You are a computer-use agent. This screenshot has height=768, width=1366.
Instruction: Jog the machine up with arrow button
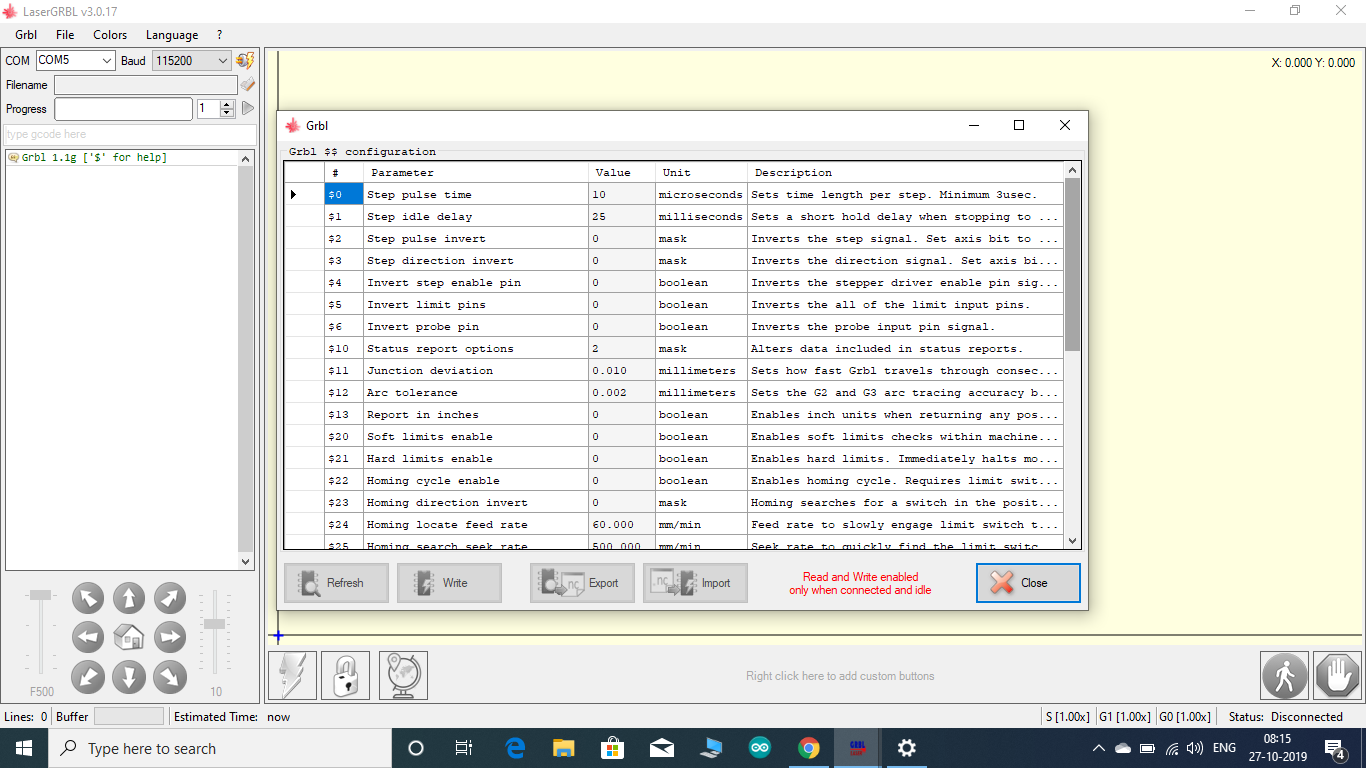click(129, 597)
